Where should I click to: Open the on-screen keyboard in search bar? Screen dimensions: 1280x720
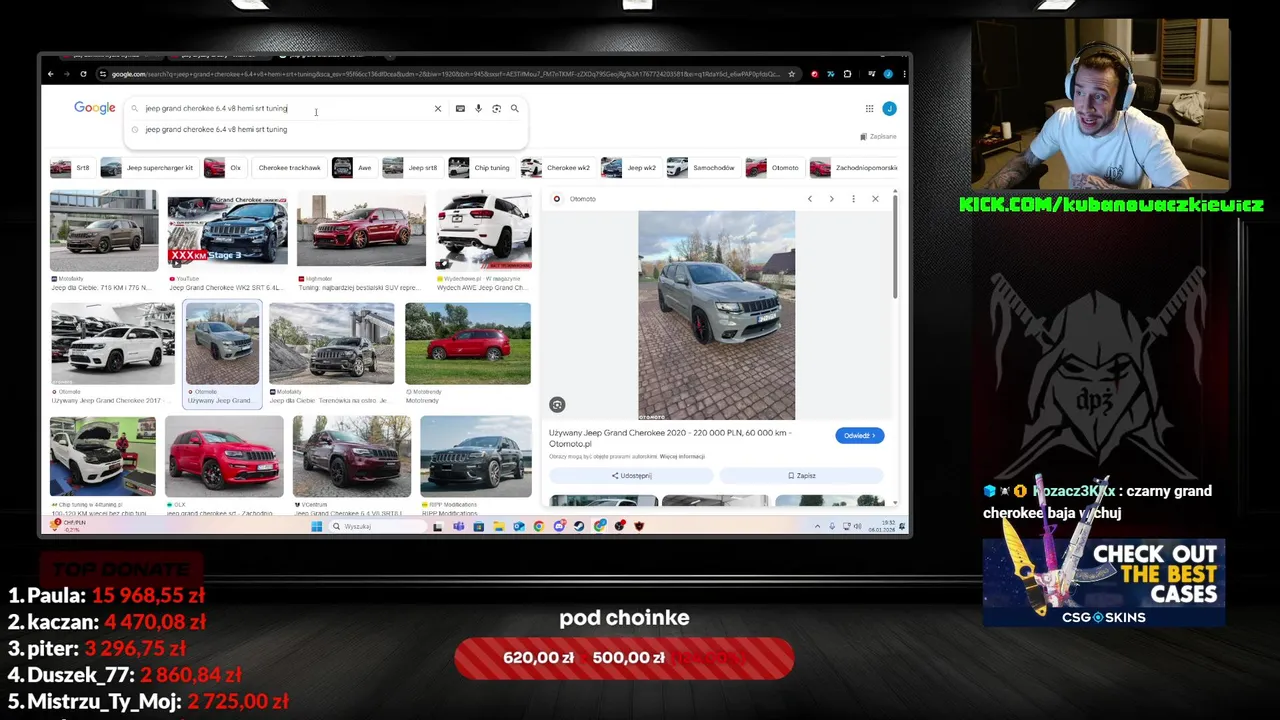click(x=460, y=108)
